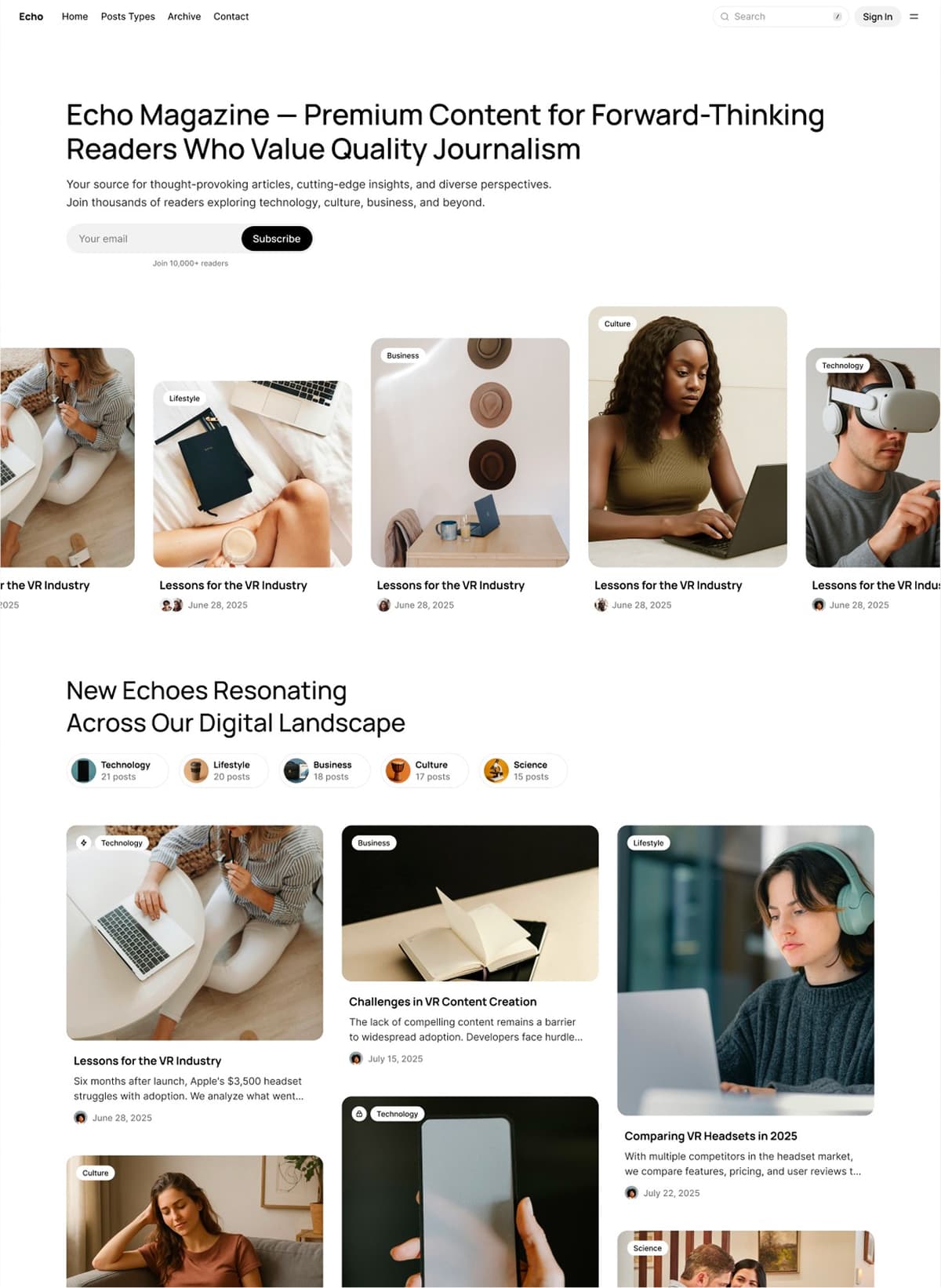This screenshot has width=941, height=1288.
Task: Click the Culture category drum icon
Action: [x=398, y=770]
